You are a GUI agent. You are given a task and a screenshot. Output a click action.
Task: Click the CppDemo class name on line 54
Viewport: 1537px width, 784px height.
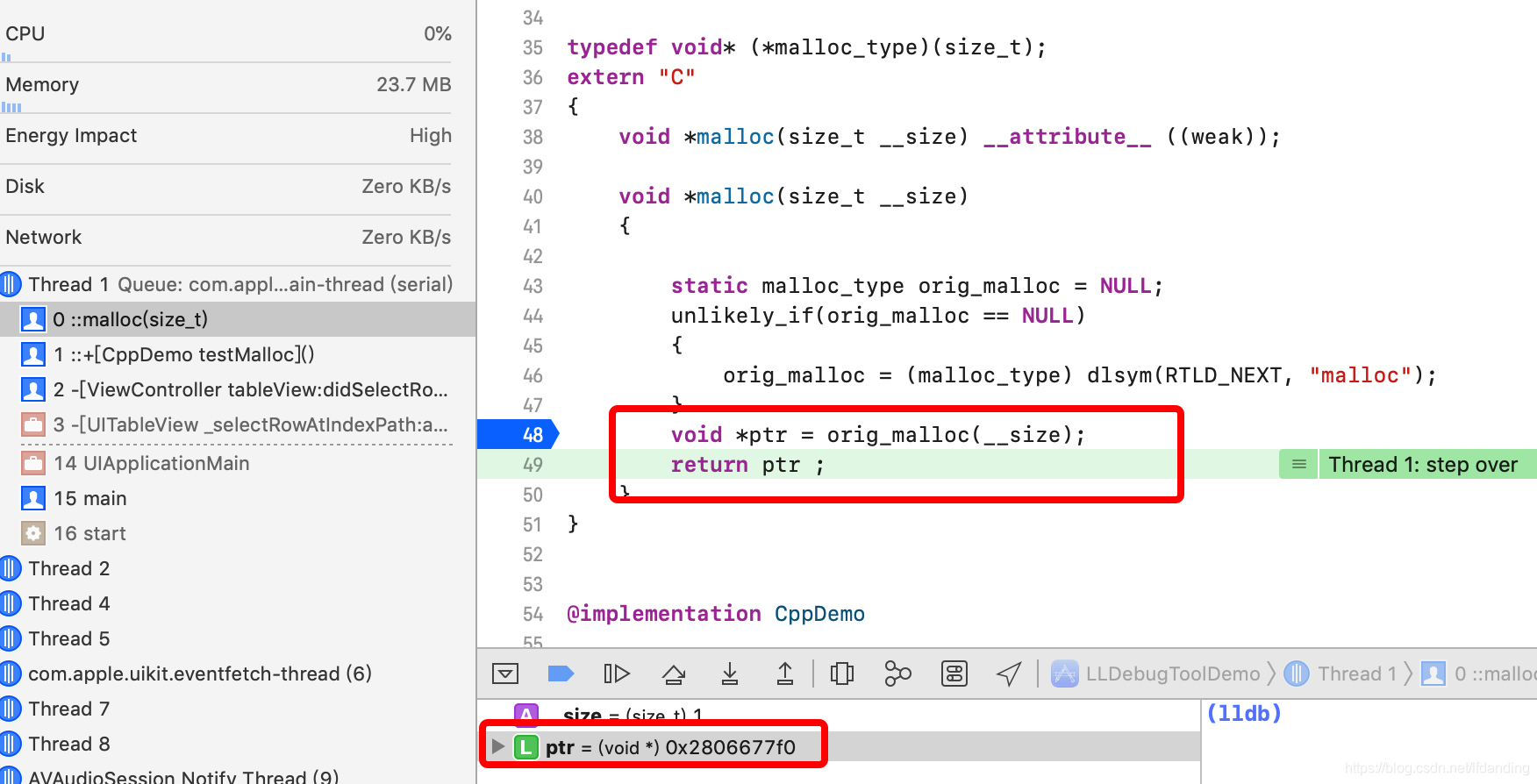819,614
